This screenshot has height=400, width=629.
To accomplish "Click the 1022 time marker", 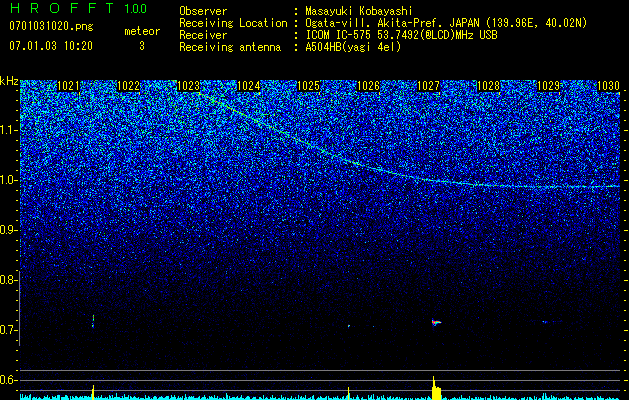I will (128, 86).
